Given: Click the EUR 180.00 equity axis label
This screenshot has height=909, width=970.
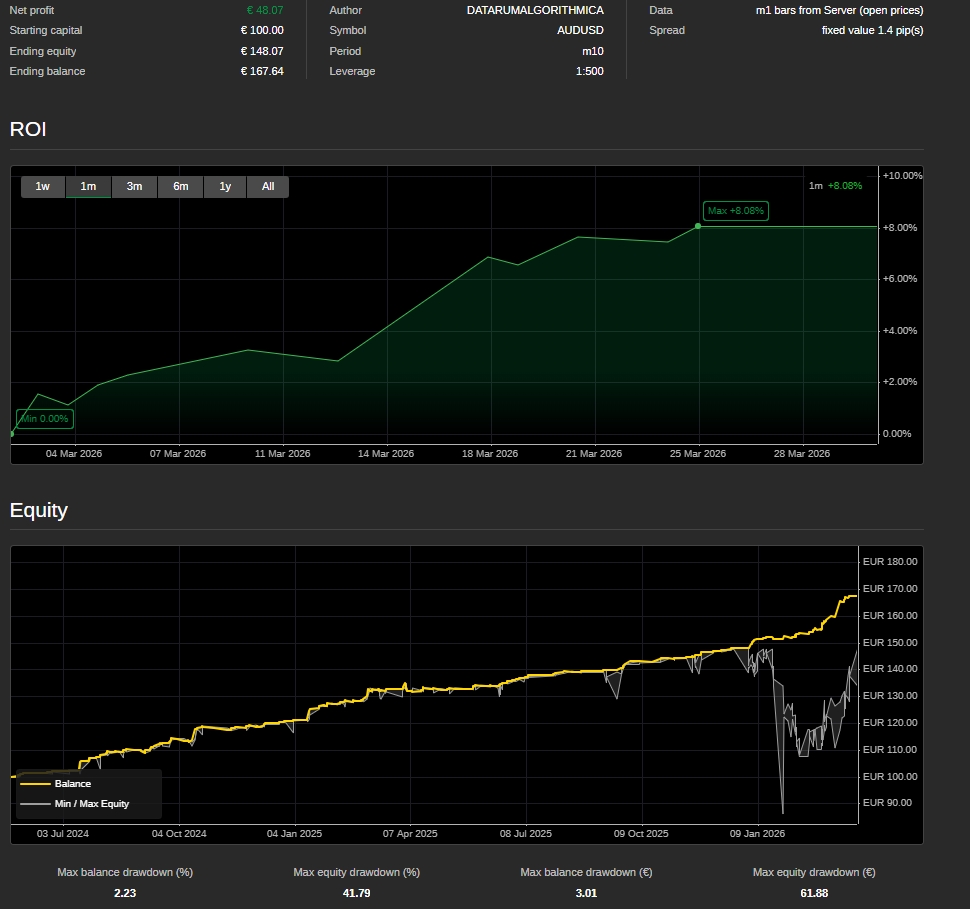Looking at the screenshot, I should 889,562.
